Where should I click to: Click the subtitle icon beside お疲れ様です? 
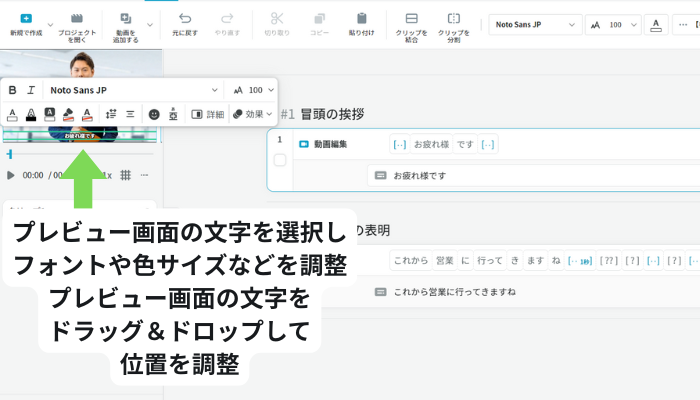(x=380, y=175)
